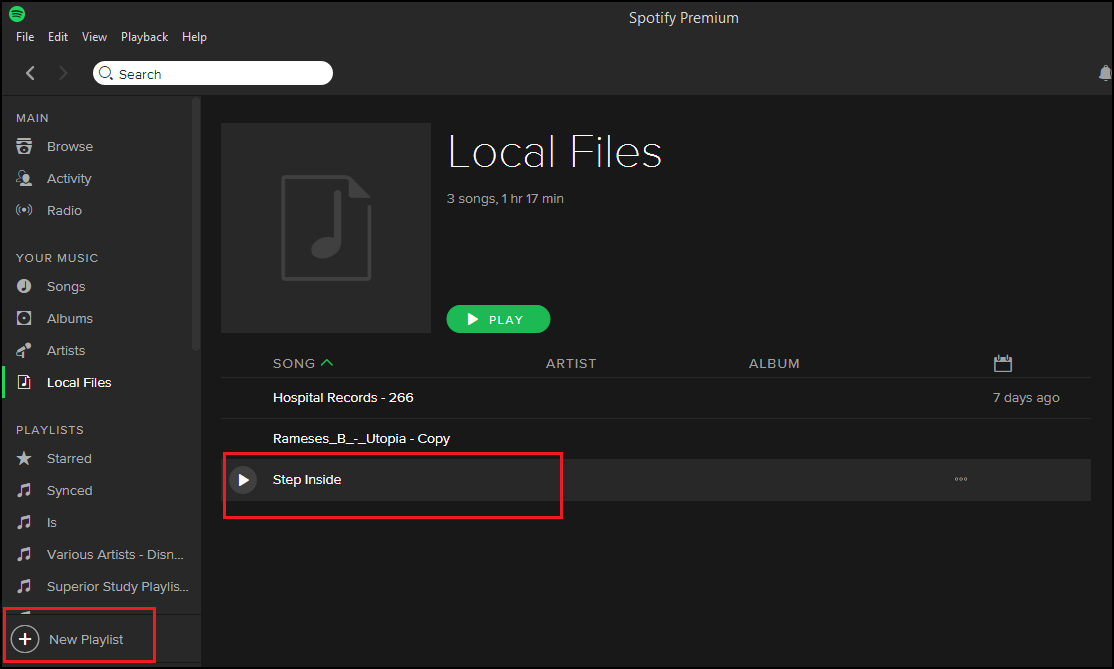Open notifications bell icon
The width and height of the screenshot is (1114, 669).
pos(1105,72)
